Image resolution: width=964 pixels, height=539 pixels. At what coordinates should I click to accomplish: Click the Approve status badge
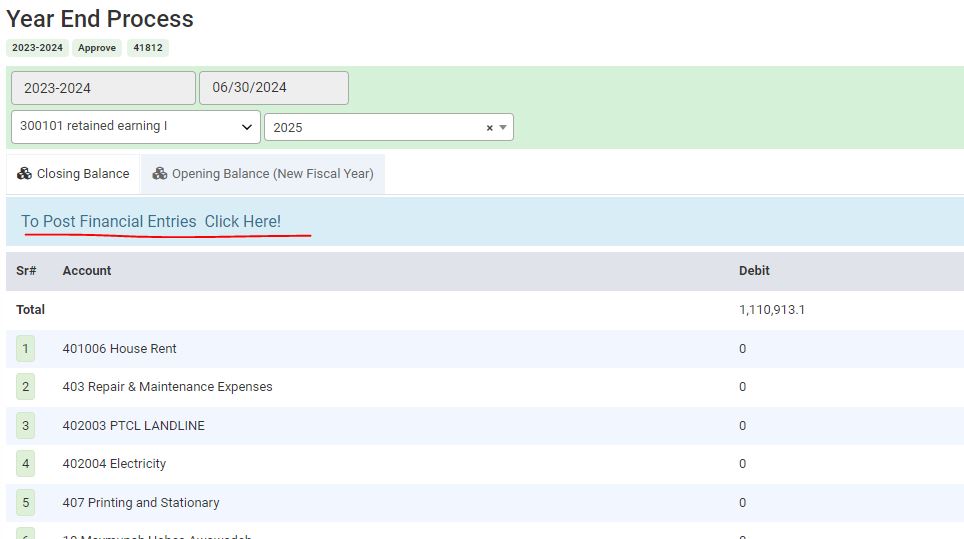(97, 48)
